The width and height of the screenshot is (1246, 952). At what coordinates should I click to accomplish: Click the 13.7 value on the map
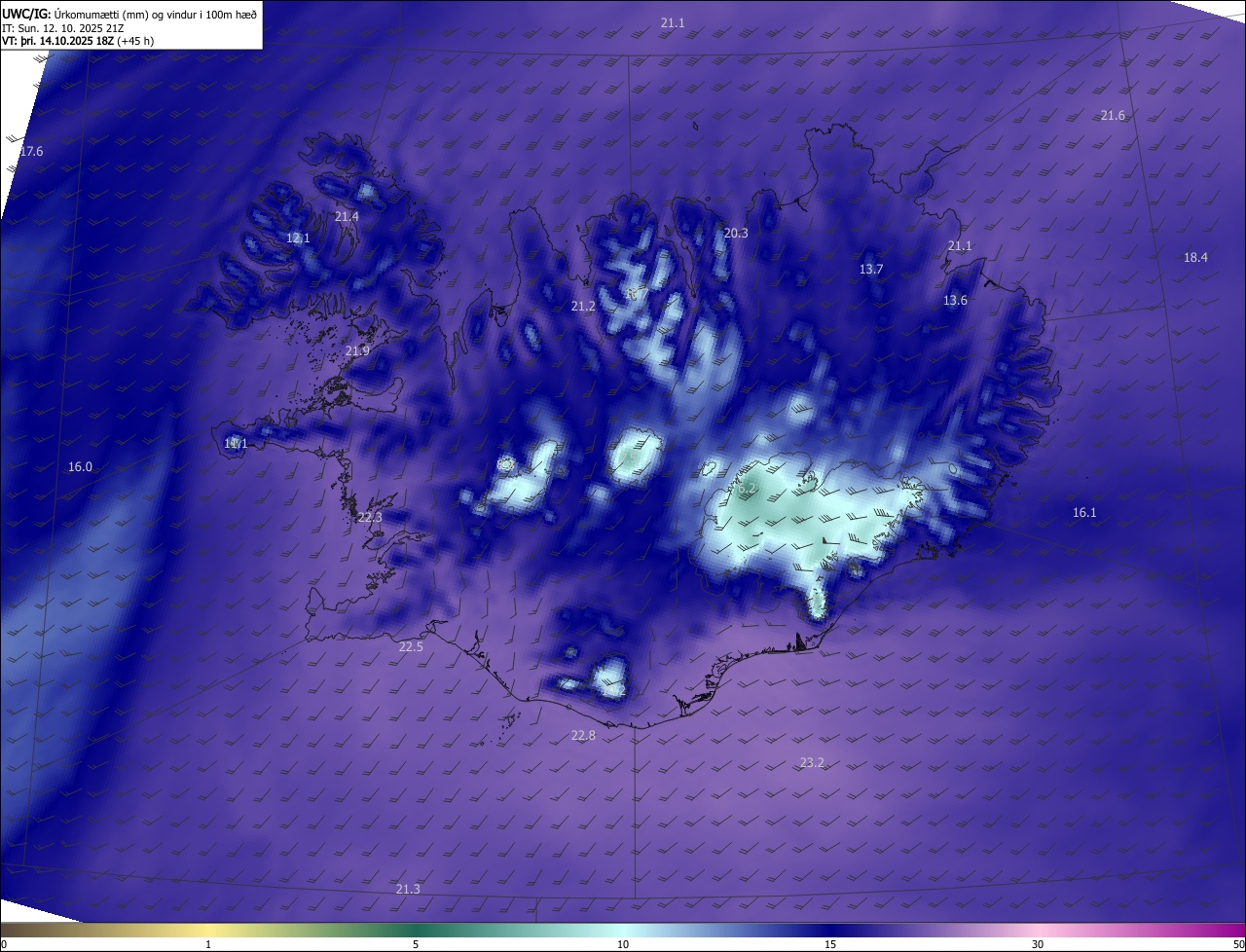(x=871, y=270)
